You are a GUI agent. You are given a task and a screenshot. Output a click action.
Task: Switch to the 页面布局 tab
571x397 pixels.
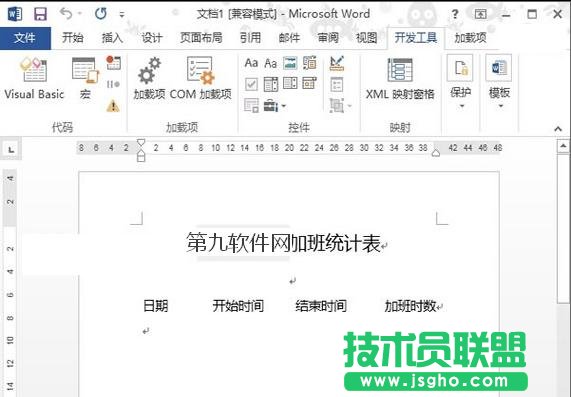coord(201,38)
